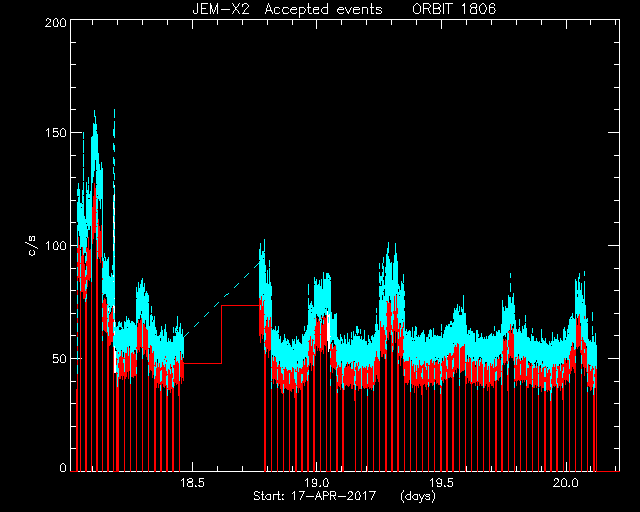Click the x-axis tick label 18.5
Screen dimensions: 640x512
192,483
